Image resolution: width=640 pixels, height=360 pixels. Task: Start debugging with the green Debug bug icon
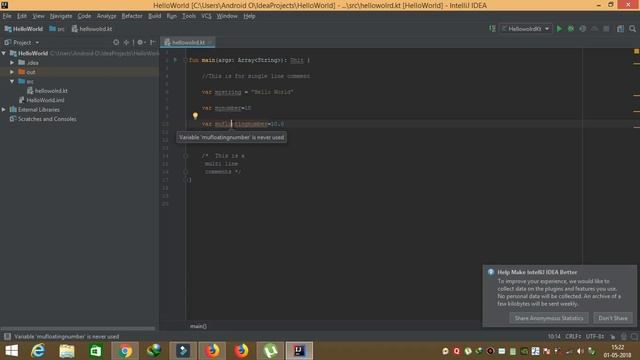pos(571,29)
